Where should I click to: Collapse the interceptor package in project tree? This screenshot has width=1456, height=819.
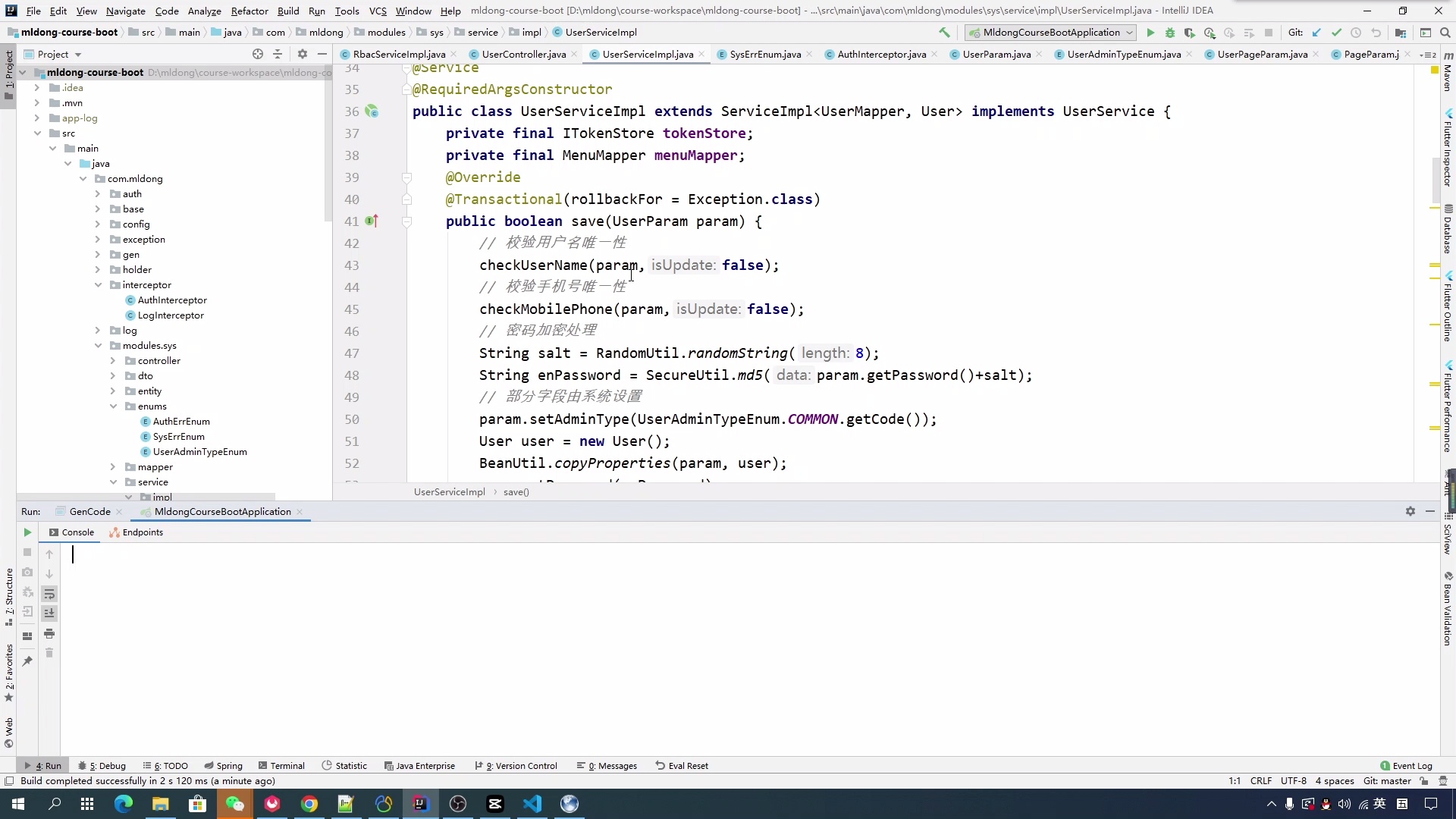[x=98, y=285]
